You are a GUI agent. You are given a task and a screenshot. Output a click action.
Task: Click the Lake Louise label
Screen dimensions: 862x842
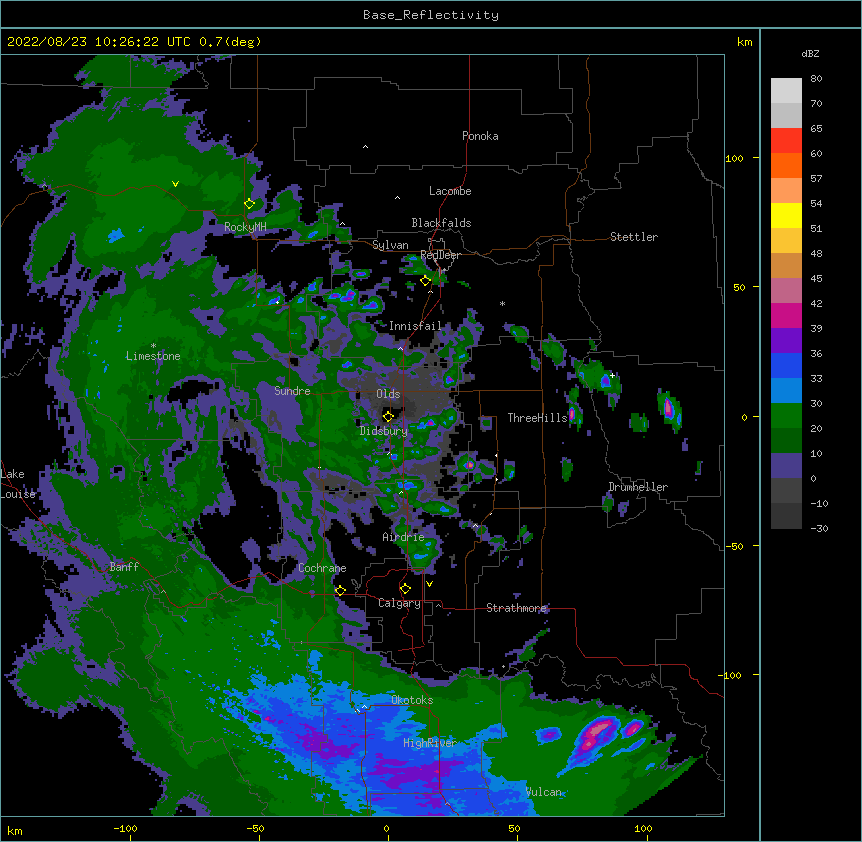click(18, 484)
